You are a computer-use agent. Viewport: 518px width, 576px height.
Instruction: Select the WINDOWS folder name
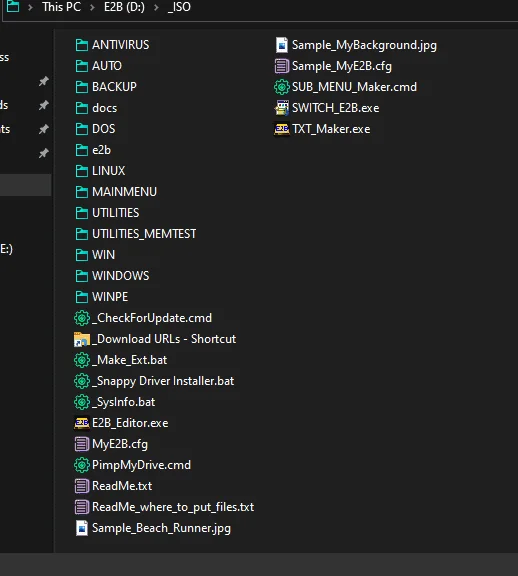[120, 276]
